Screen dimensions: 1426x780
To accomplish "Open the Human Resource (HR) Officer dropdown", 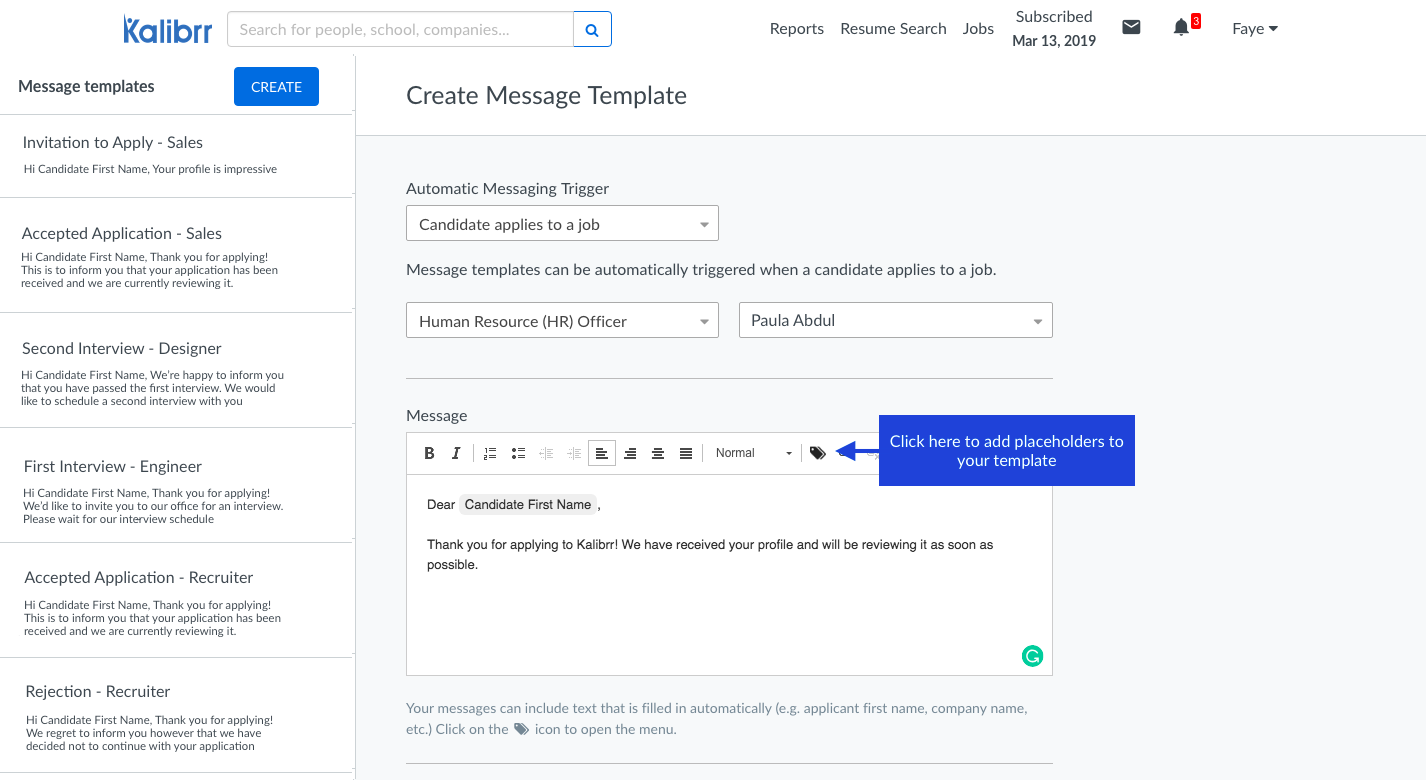I will pyautogui.click(x=562, y=321).
